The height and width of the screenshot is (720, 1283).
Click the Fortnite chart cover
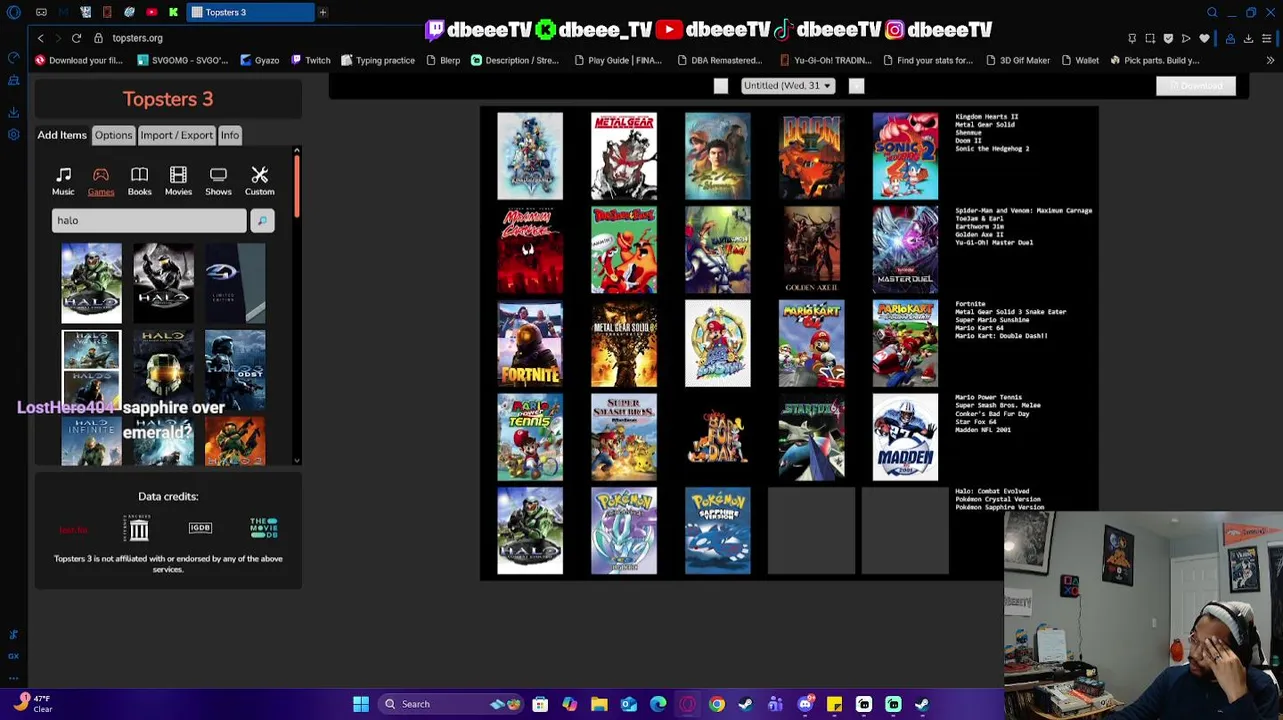[530, 343]
